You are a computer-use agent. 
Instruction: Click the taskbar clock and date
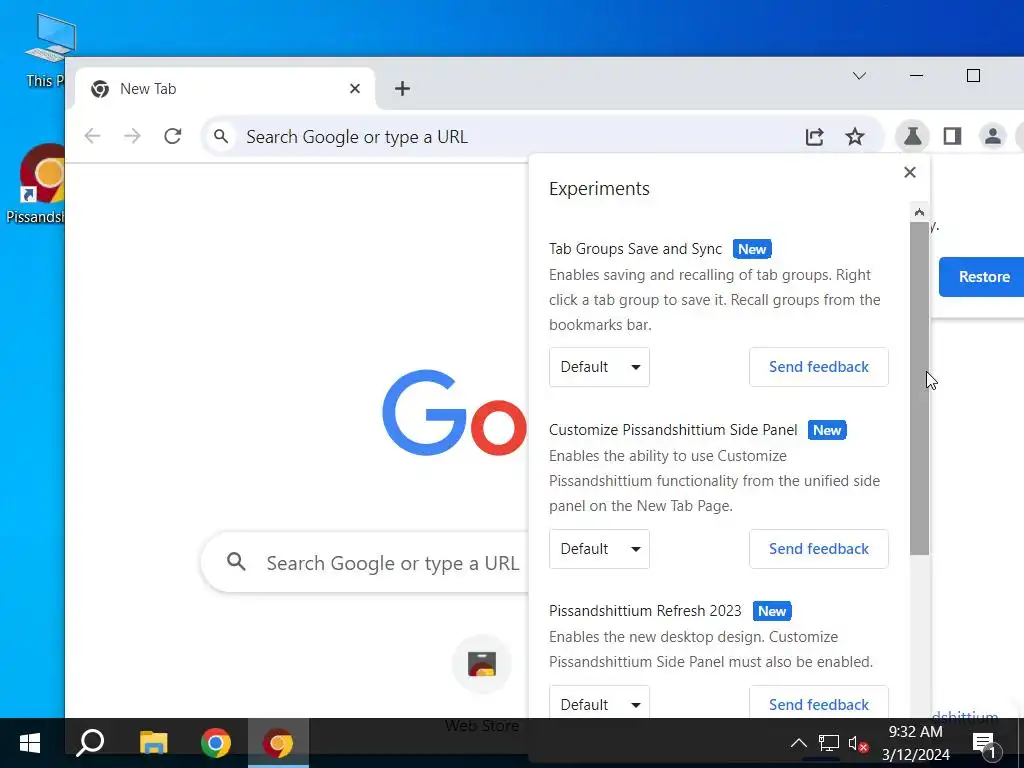[916, 743]
